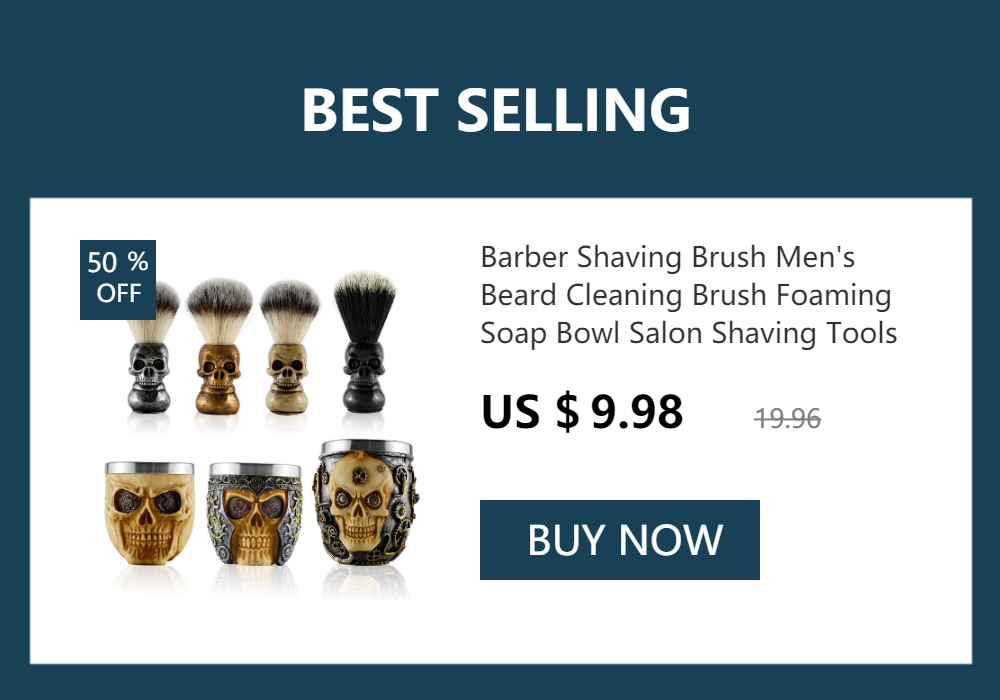This screenshot has width=1000, height=700.
Task: Open the Barber Shaving Brush product title
Action: pyautogui.click(x=689, y=295)
